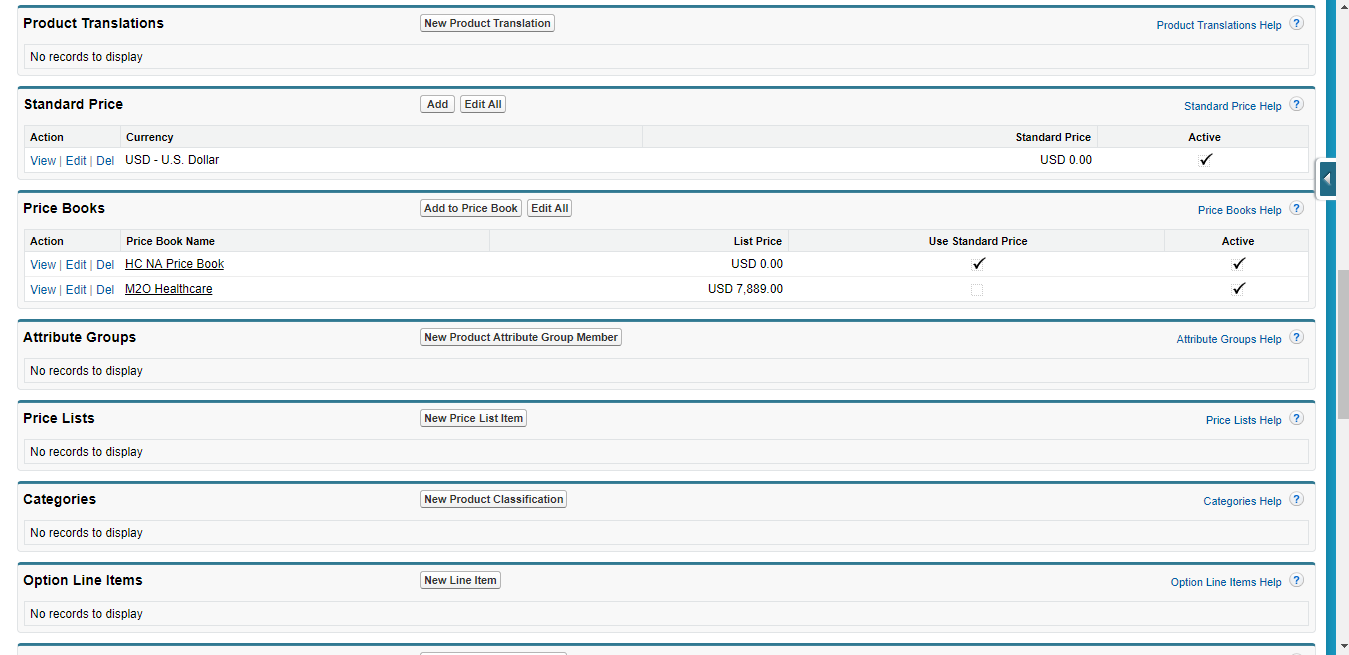Click the Option Line Items section title
The image size is (1349, 655).
click(83, 580)
